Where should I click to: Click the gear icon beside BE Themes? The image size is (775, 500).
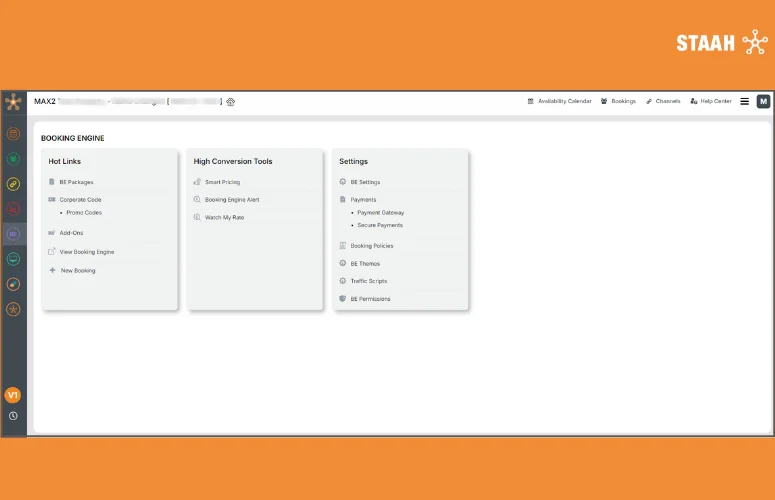coord(343,263)
